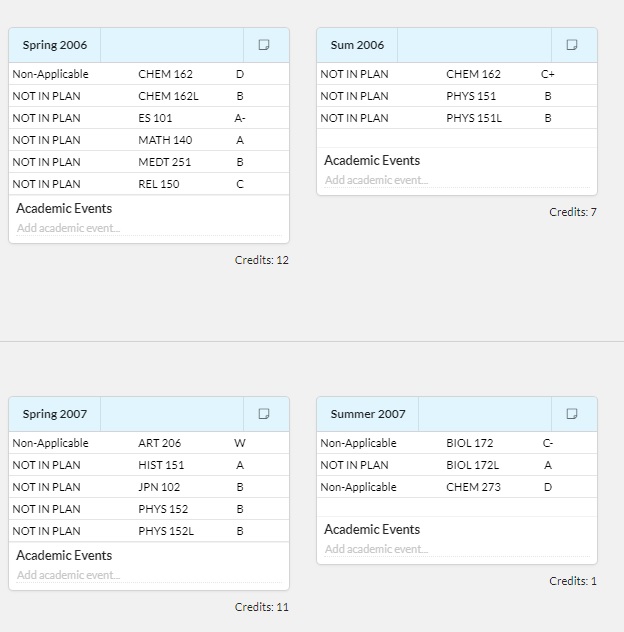Open the note icon for Sum 2006

(572, 45)
